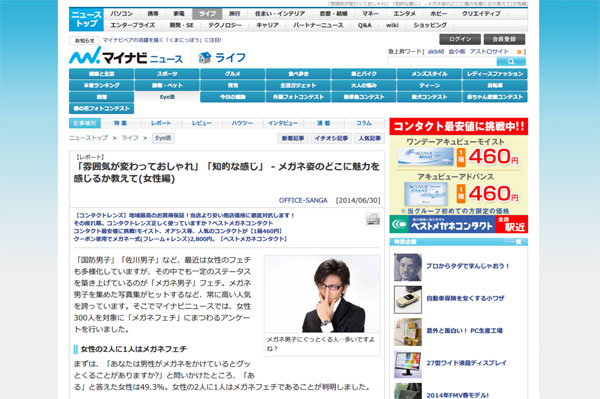Viewport: 600px width, 399px height.
Task: Click the ニューストップ breadcrumb link
Action: pos(88,138)
